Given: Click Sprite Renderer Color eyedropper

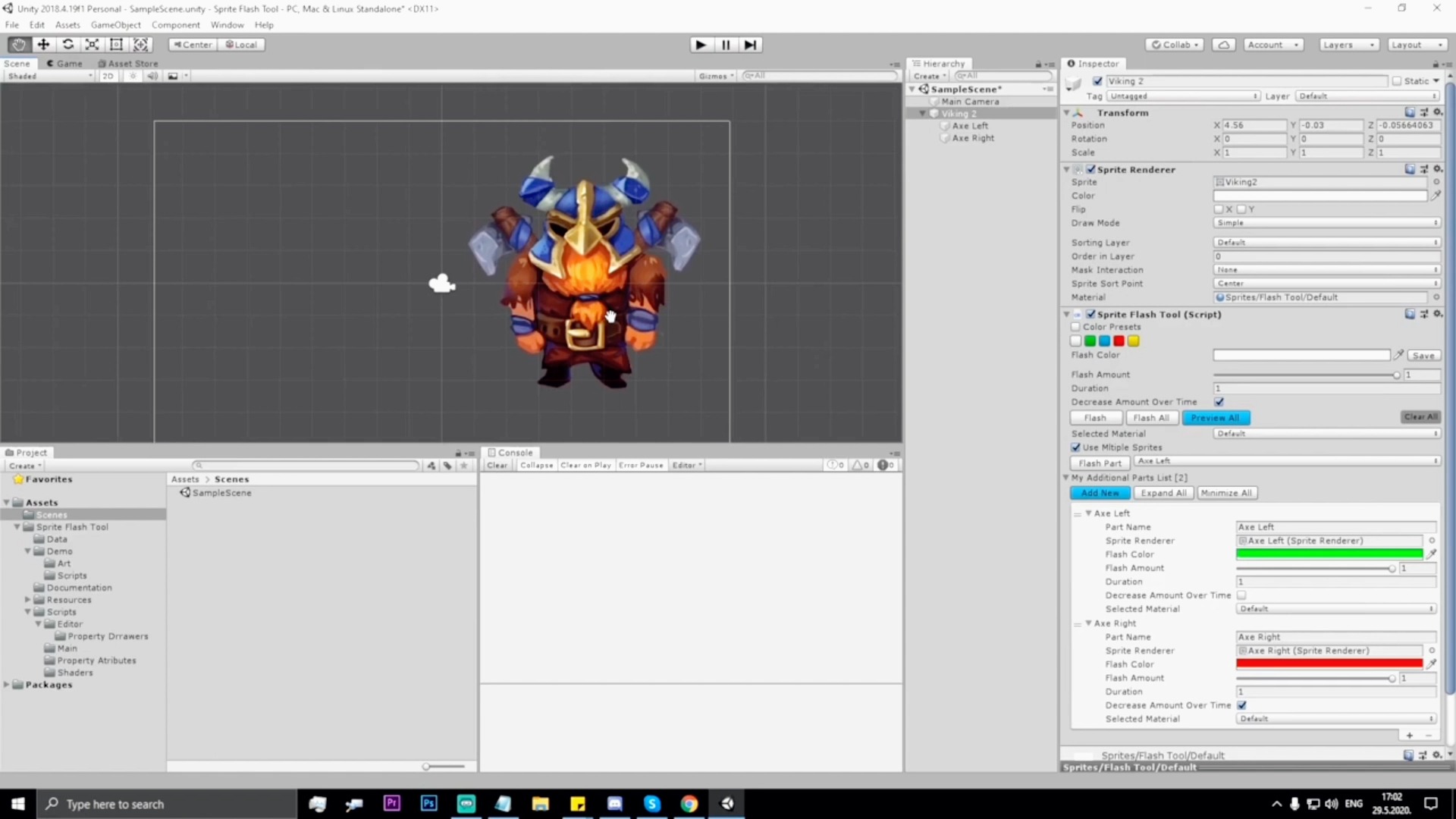Looking at the screenshot, I should point(1436,196).
